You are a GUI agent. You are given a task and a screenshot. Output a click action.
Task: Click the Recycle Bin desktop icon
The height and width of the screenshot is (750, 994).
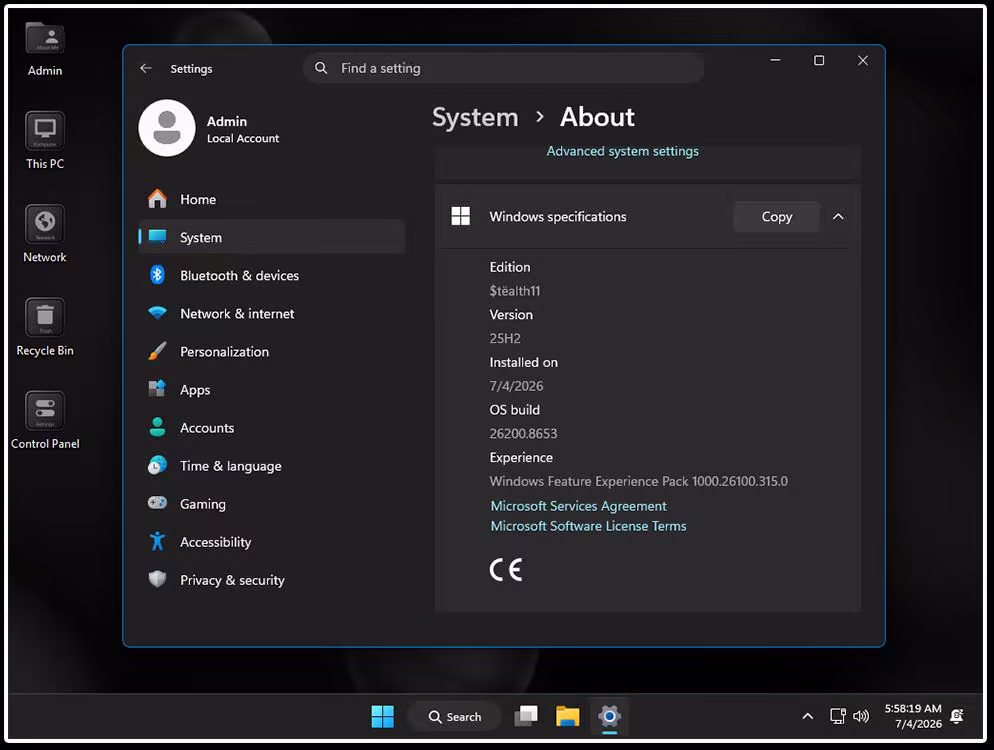[x=45, y=327]
